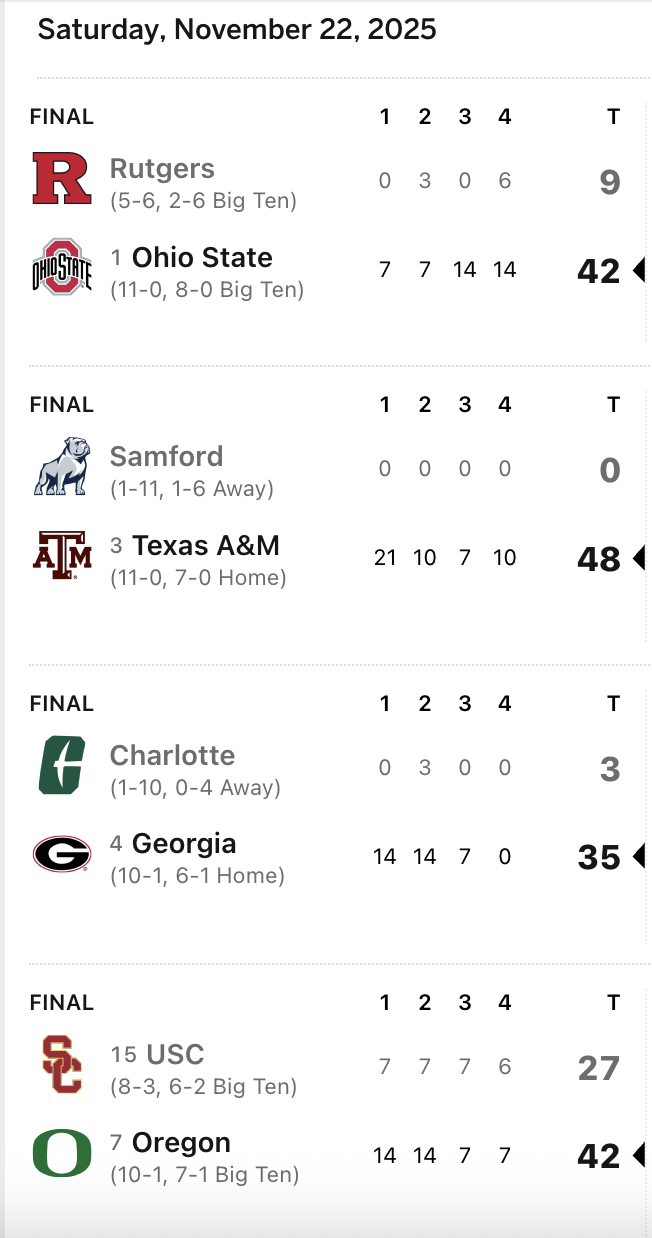Click the Saturday, November 22, 2025 heading
652x1238 pixels.
pyautogui.click(x=237, y=29)
